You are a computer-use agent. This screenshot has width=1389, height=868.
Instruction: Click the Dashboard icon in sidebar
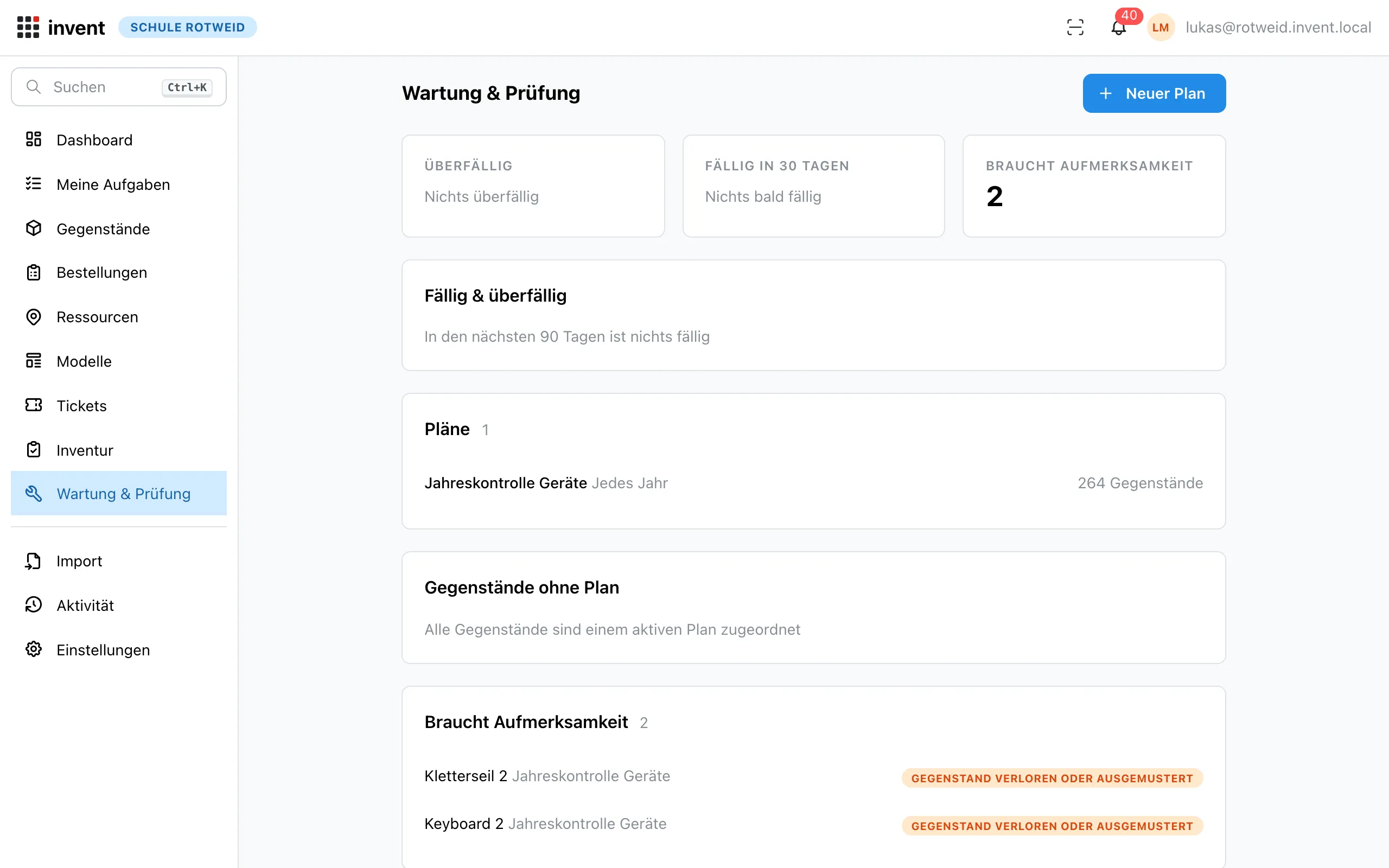click(x=33, y=139)
